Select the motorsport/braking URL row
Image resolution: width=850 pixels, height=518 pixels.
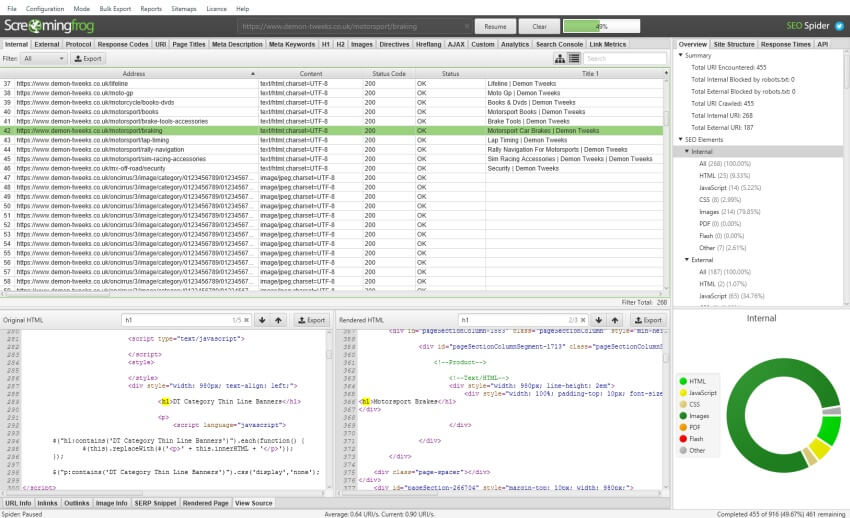click(x=332, y=131)
